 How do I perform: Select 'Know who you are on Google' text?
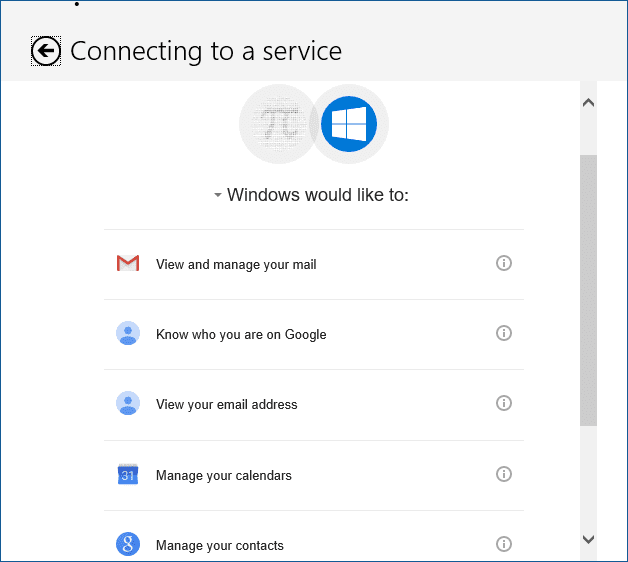241,334
